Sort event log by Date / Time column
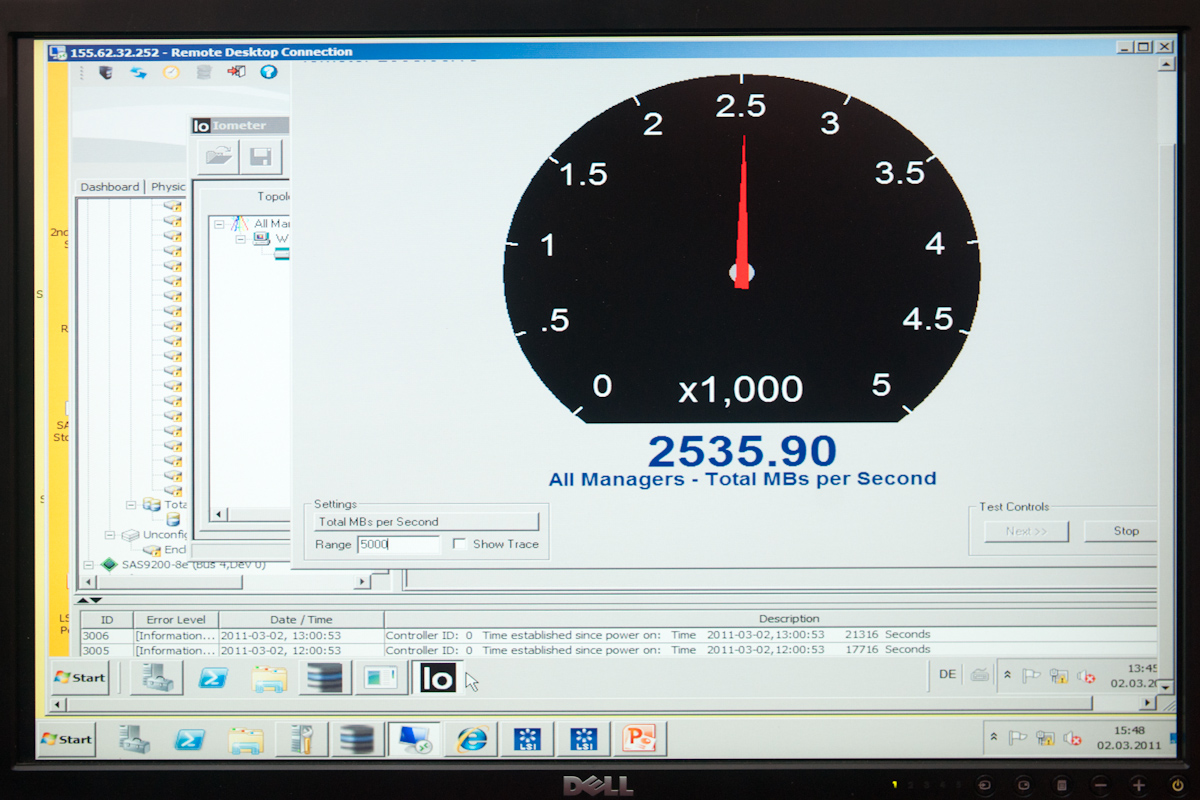The width and height of the screenshot is (1200, 800). (301, 619)
